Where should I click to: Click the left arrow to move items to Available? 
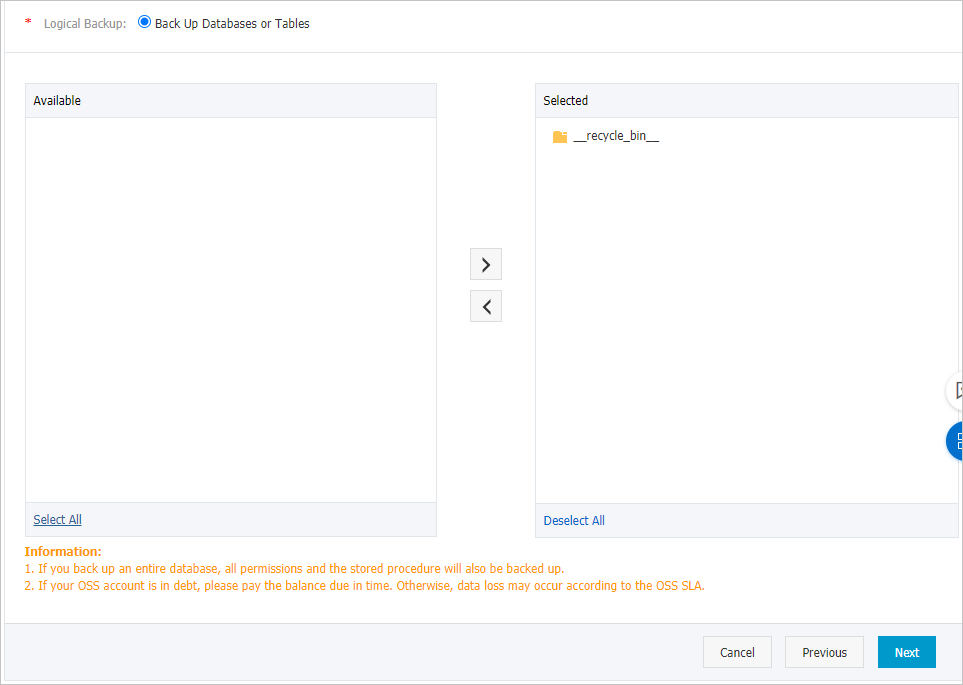pos(486,306)
